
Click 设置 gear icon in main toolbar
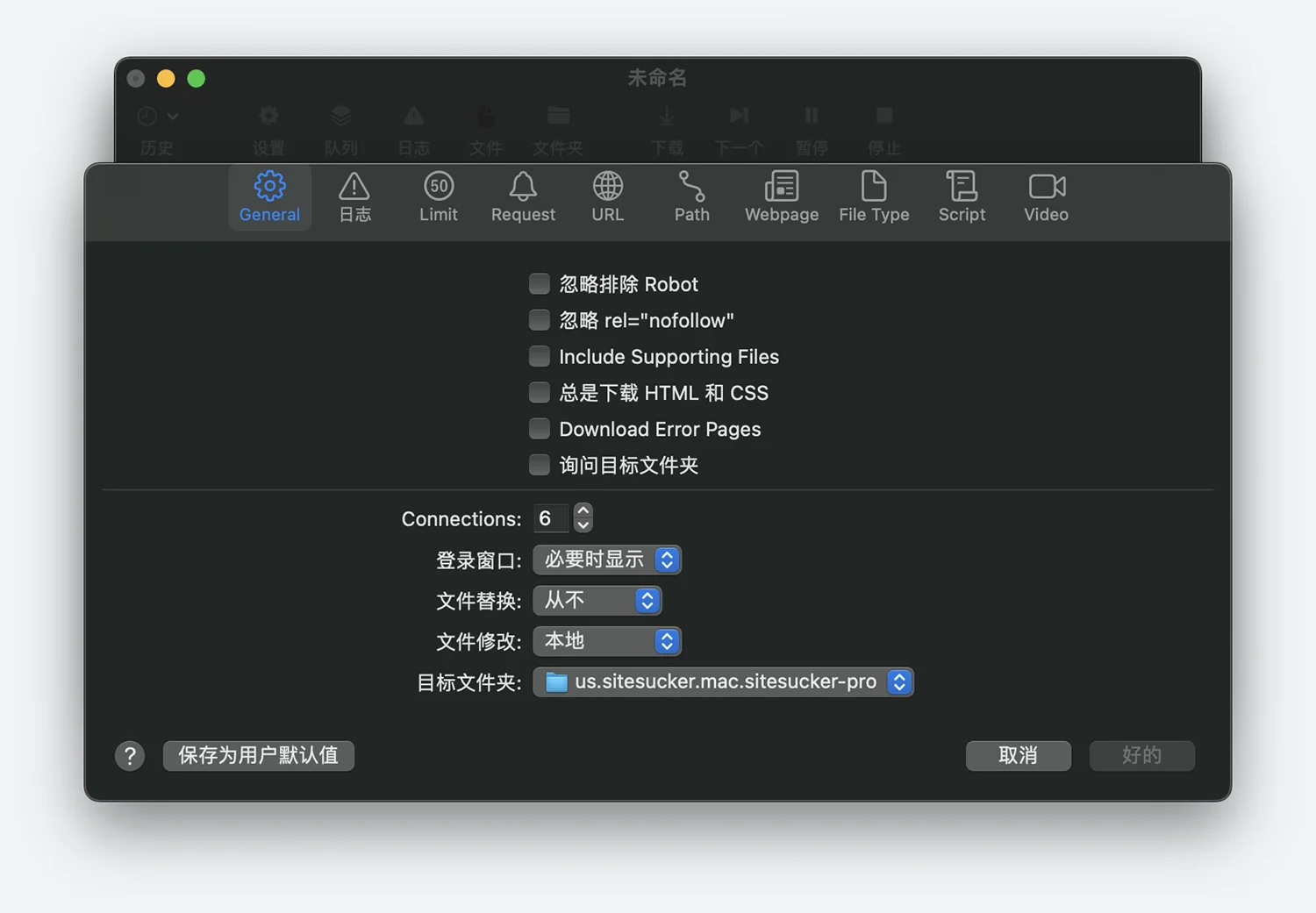[x=268, y=116]
